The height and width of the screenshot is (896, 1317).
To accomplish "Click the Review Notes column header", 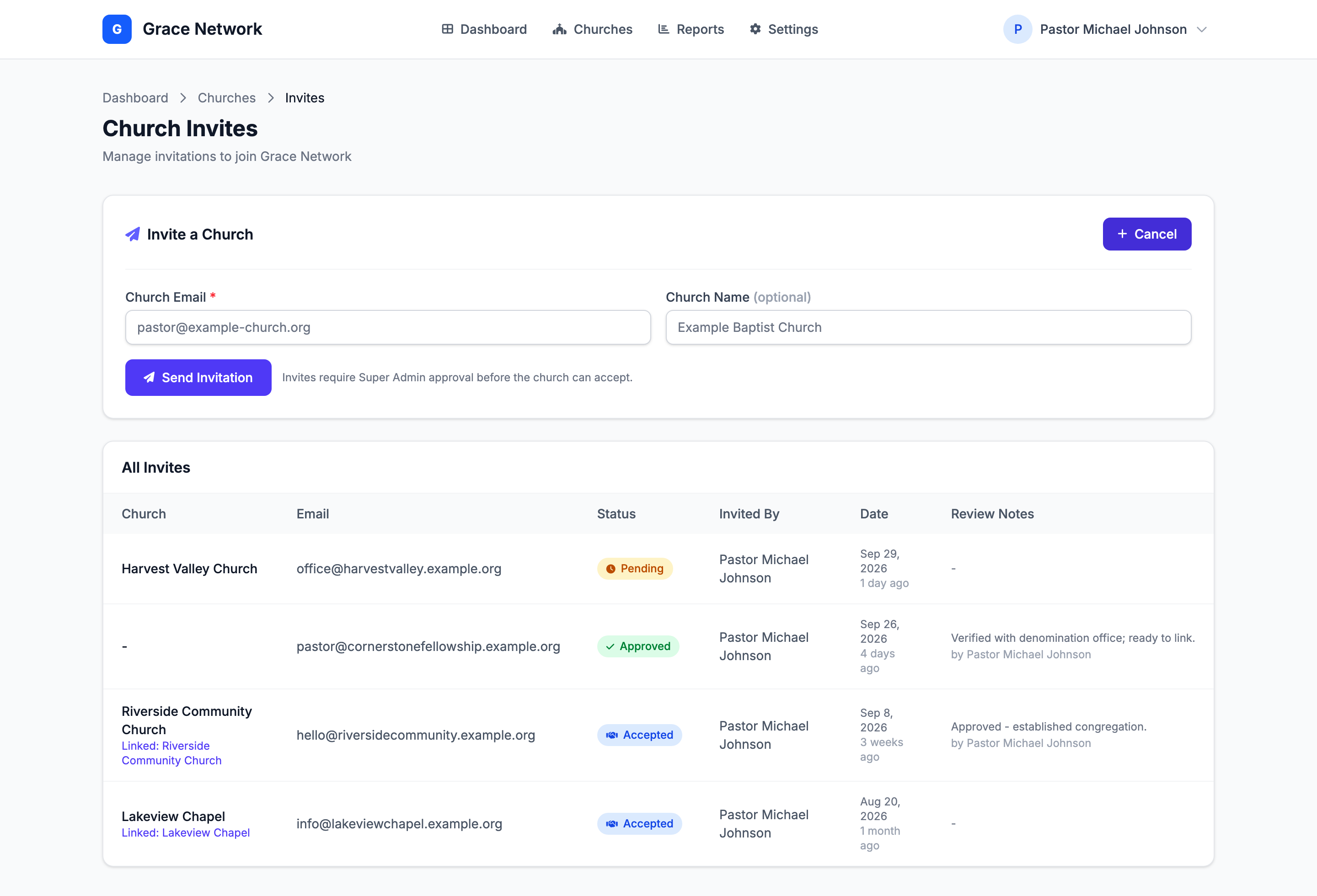I will point(992,514).
